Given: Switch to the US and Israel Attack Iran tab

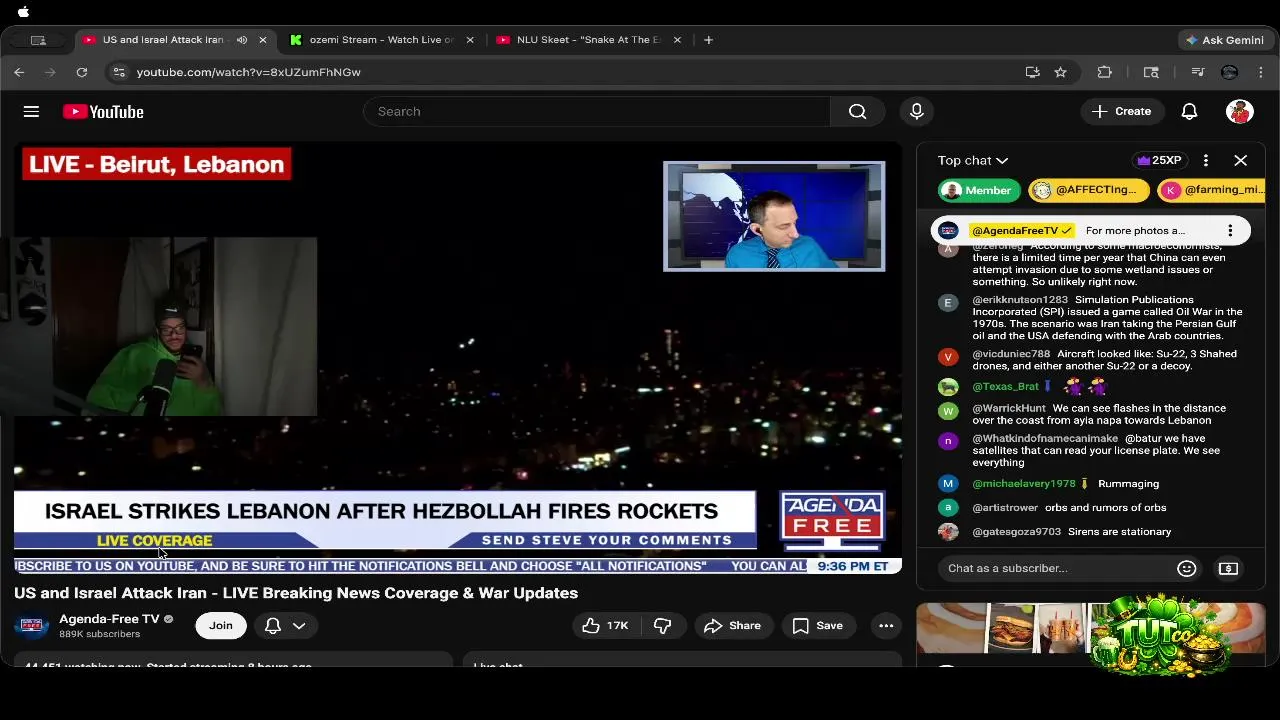Looking at the screenshot, I should [163, 40].
